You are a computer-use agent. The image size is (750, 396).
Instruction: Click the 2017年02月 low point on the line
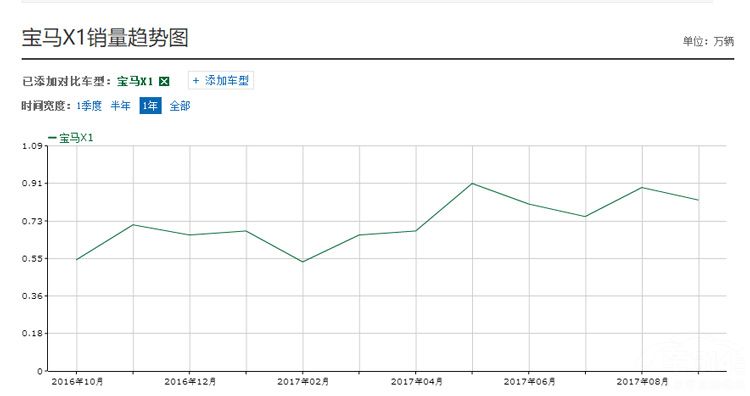coord(303,262)
